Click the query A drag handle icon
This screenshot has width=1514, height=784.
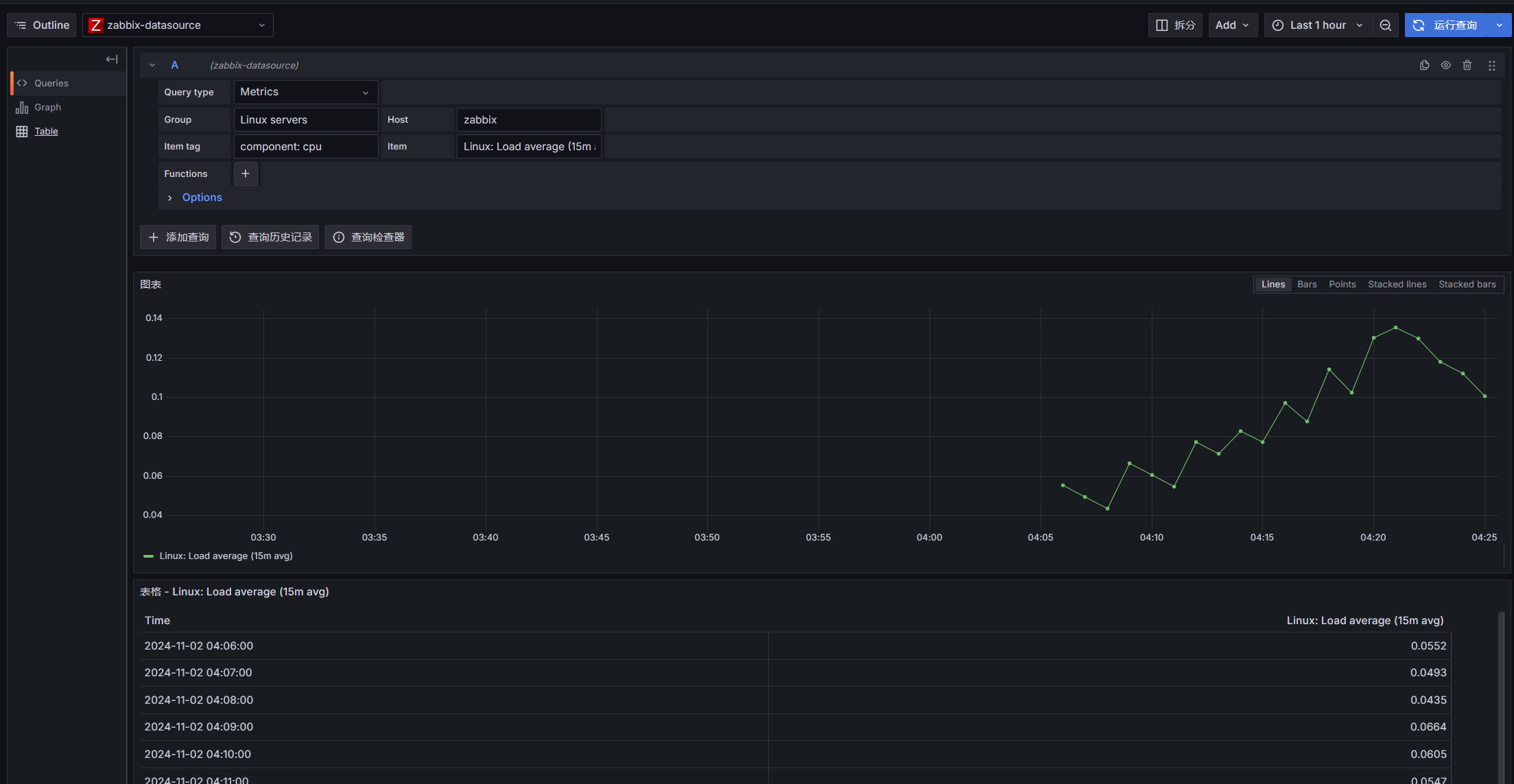[x=1492, y=65]
